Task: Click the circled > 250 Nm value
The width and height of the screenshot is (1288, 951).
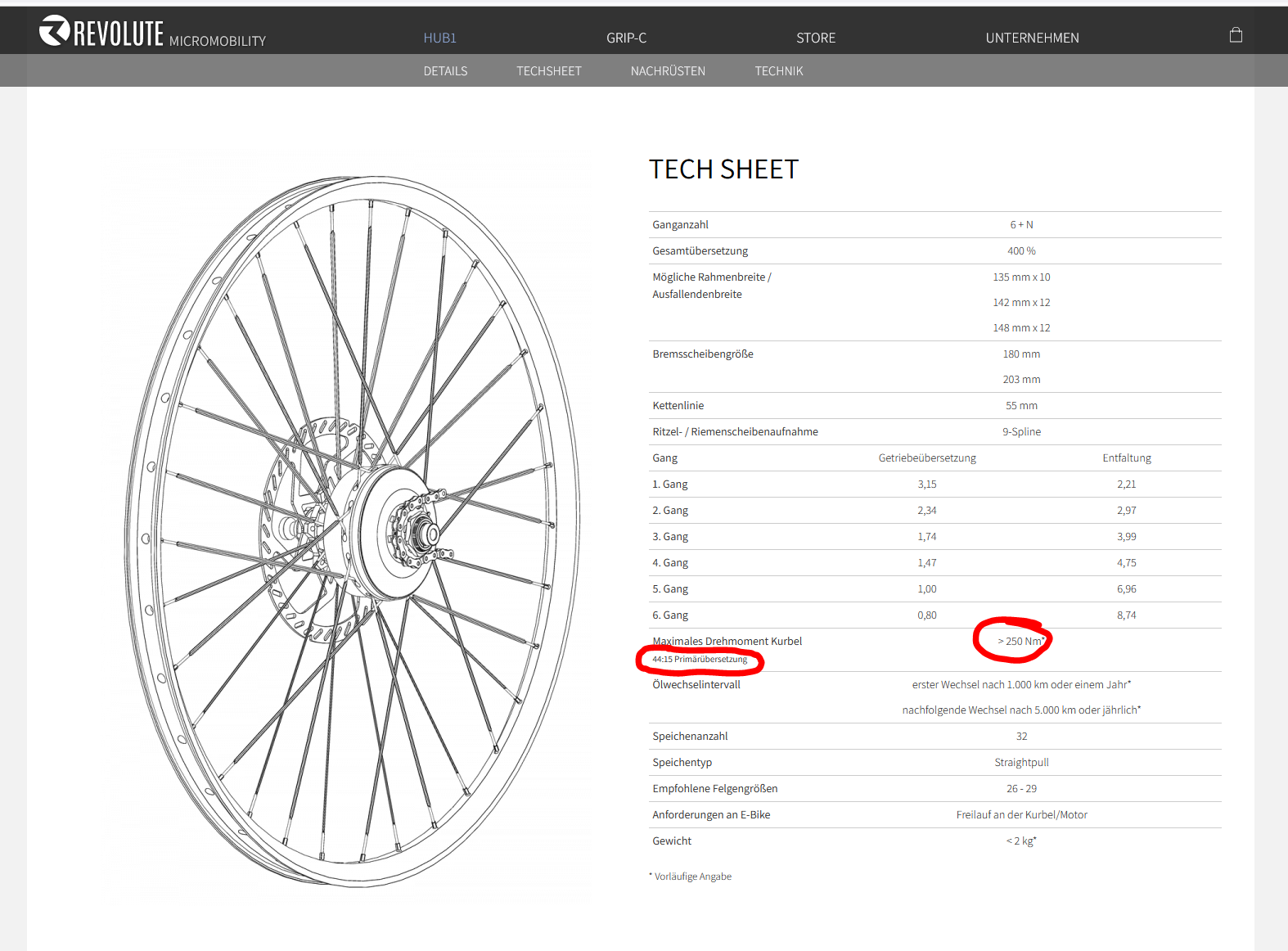Action: pyautogui.click(x=1020, y=642)
